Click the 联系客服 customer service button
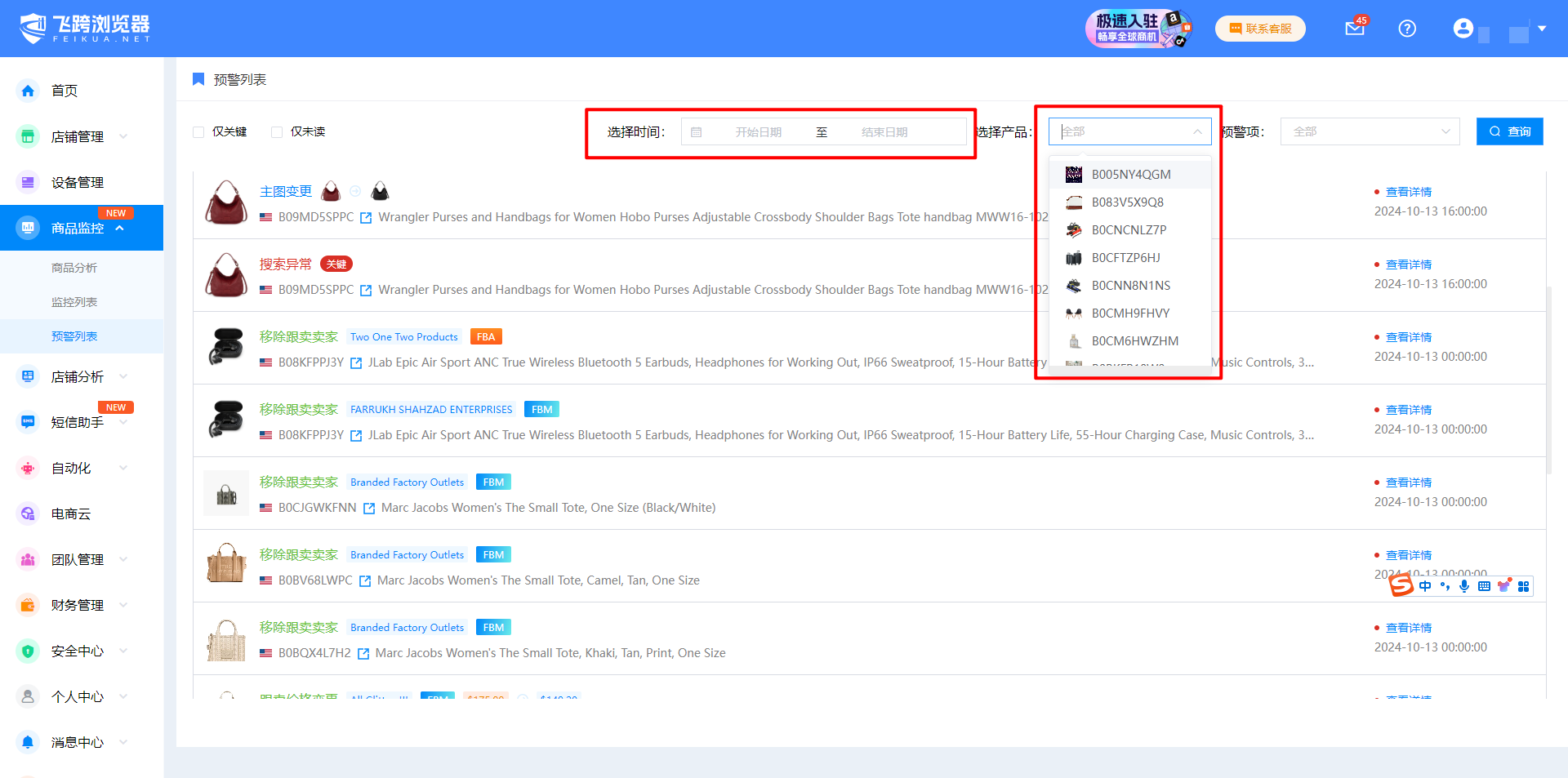The width and height of the screenshot is (1568, 778). pyautogui.click(x=1260, y=29)
